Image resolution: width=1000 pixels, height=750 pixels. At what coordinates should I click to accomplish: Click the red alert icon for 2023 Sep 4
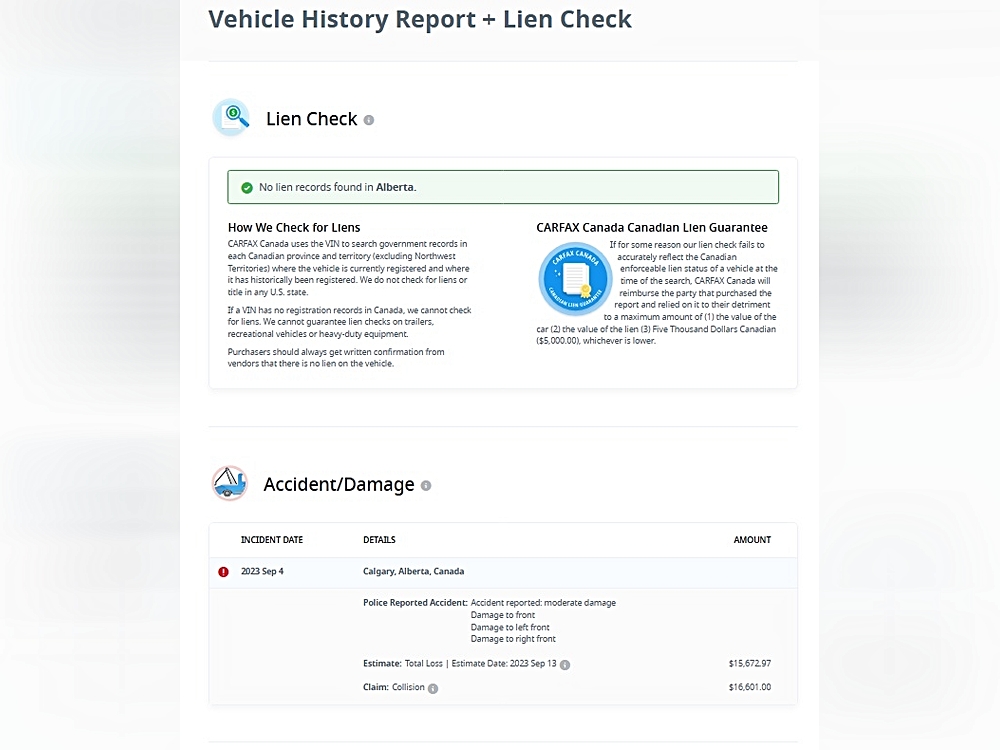coord(223,572)
